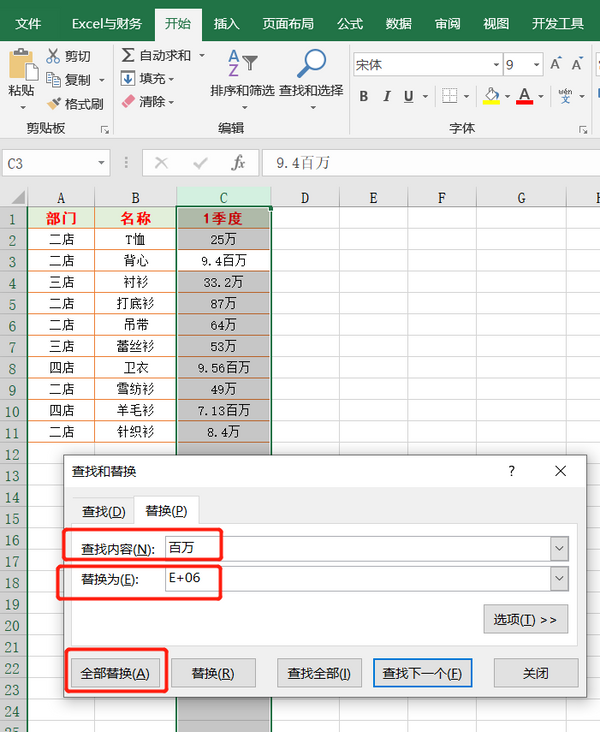Select the Format Painter brush
Viewport: 600px width, 732px height.
tap(53, 103)
